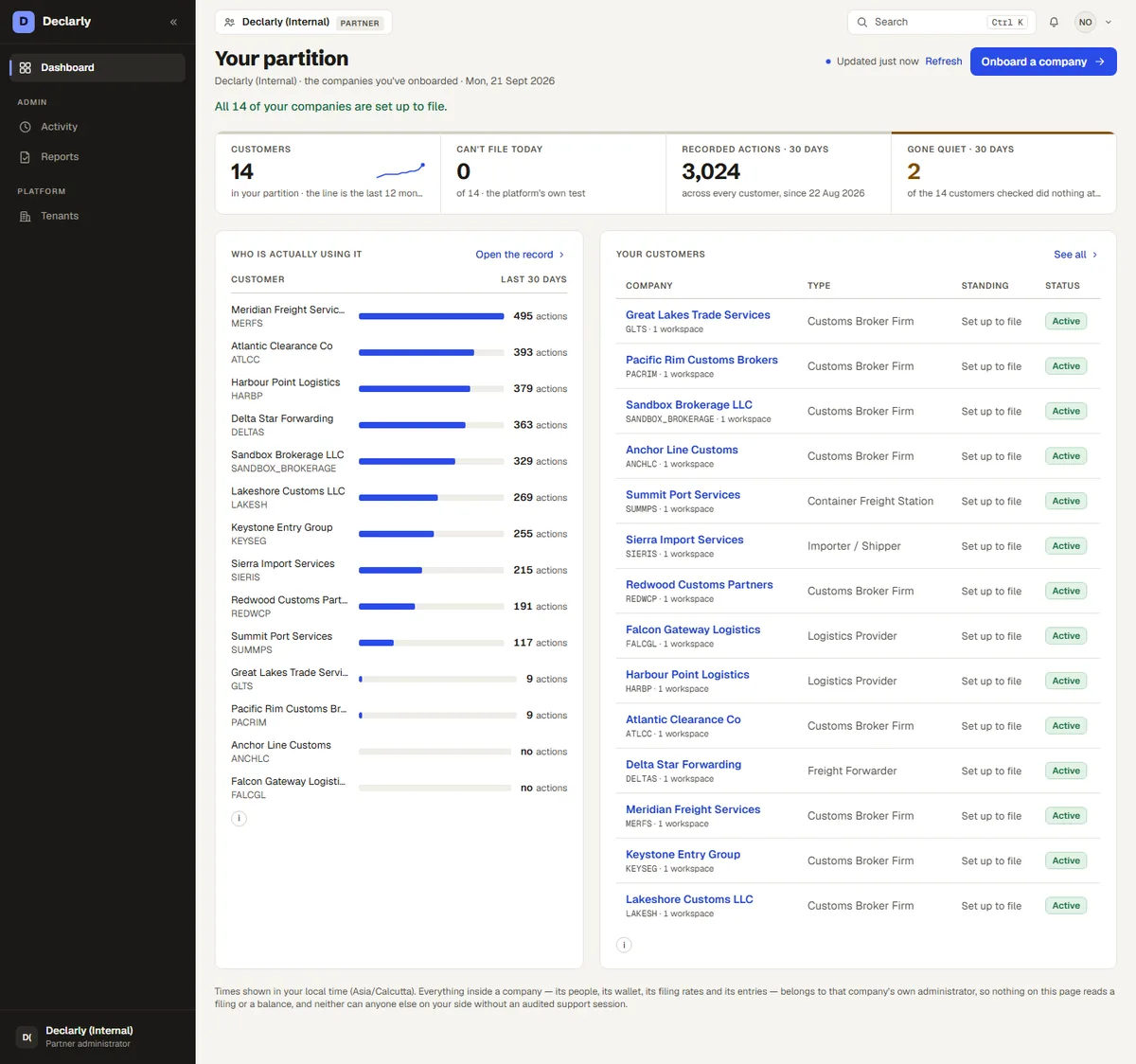Click Active badge for Lakeshore Customs LLC
1136x1064 pixels.
[x=1066, y=906]
